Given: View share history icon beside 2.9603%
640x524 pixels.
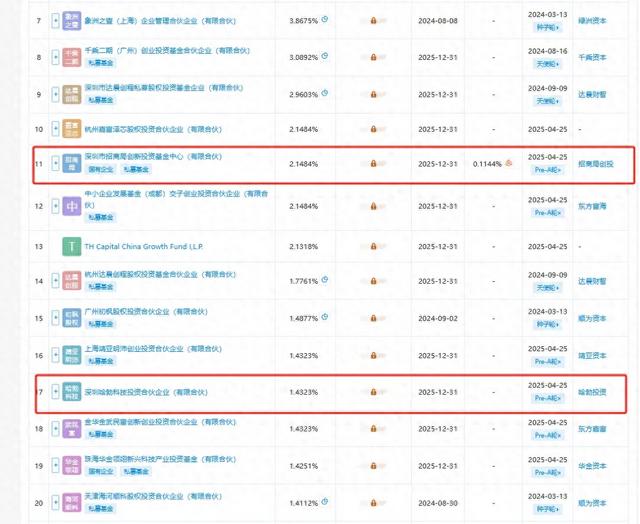Looking at the screenshot, I should [324, 93].
